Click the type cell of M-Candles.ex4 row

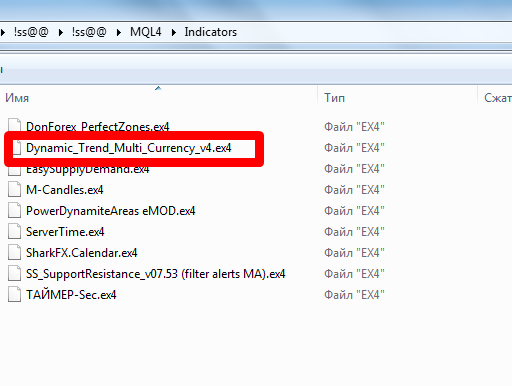pos(354,190)
